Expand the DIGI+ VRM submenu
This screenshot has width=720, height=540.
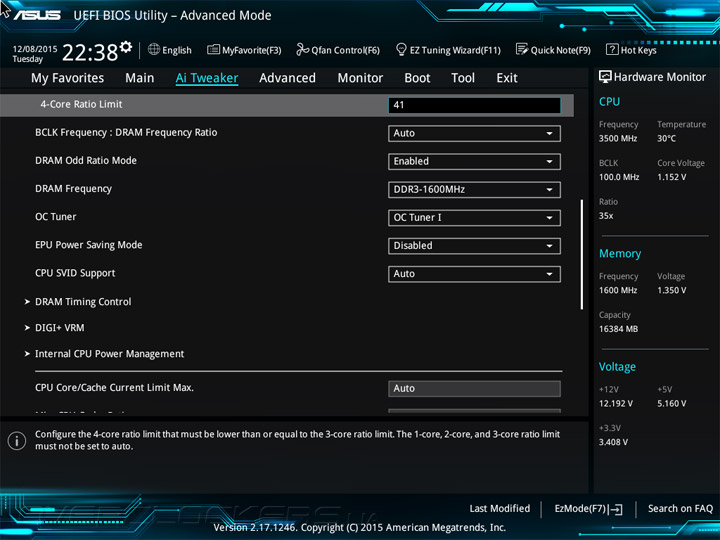click(x=60, y=328)
